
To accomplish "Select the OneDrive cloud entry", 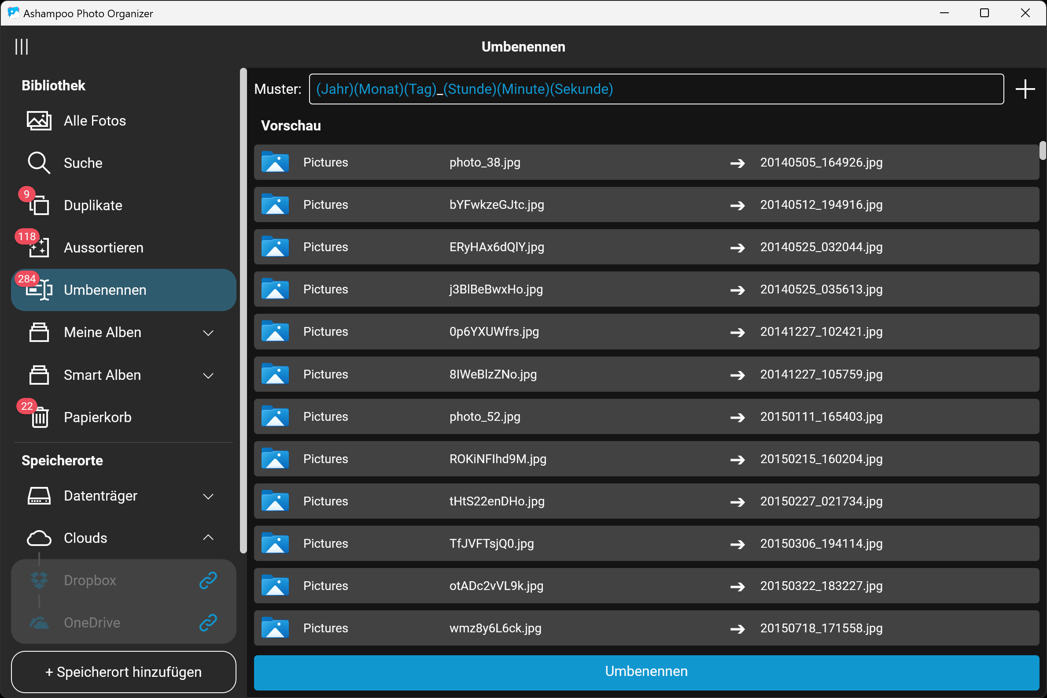I will 124,623.
